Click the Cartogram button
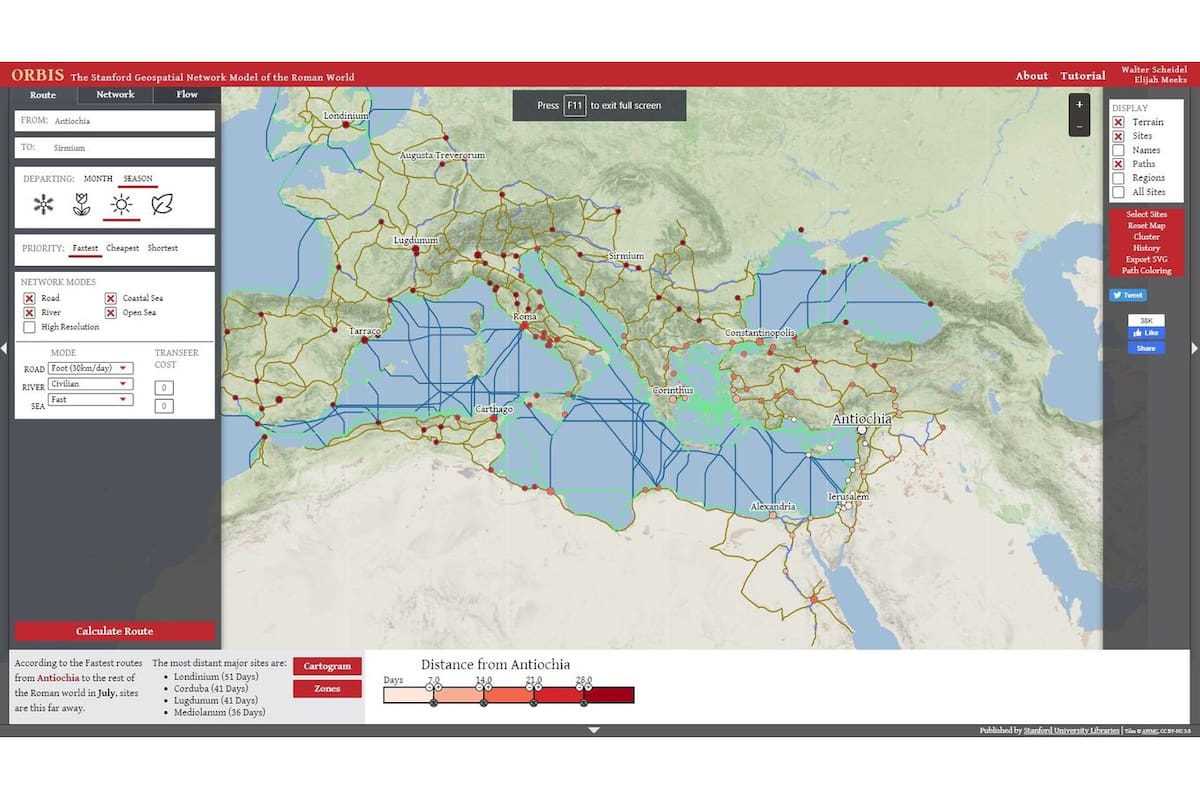Viewport: 1200px width, 800px height. click(x=327, y=666)
